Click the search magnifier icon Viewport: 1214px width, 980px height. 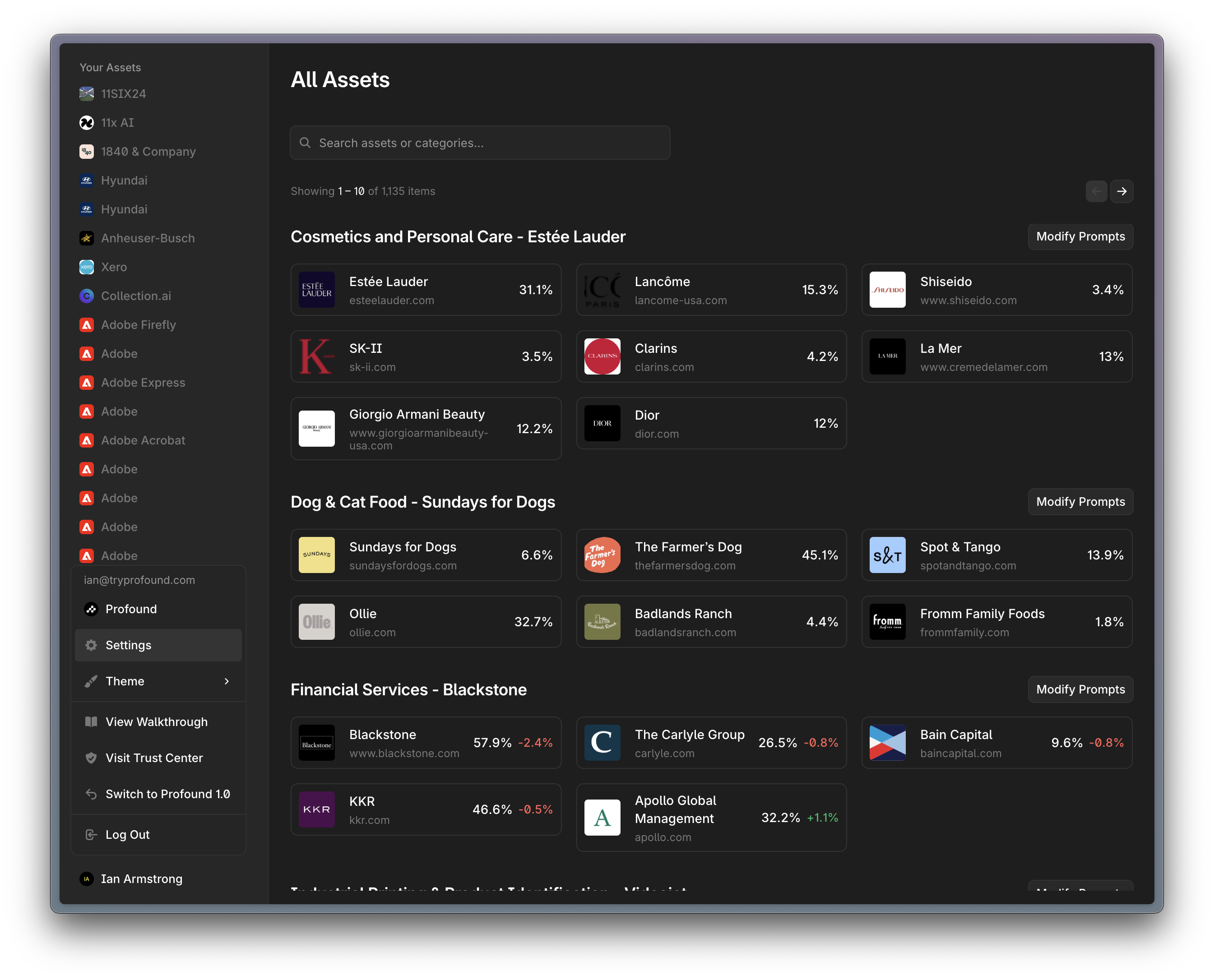305,143
